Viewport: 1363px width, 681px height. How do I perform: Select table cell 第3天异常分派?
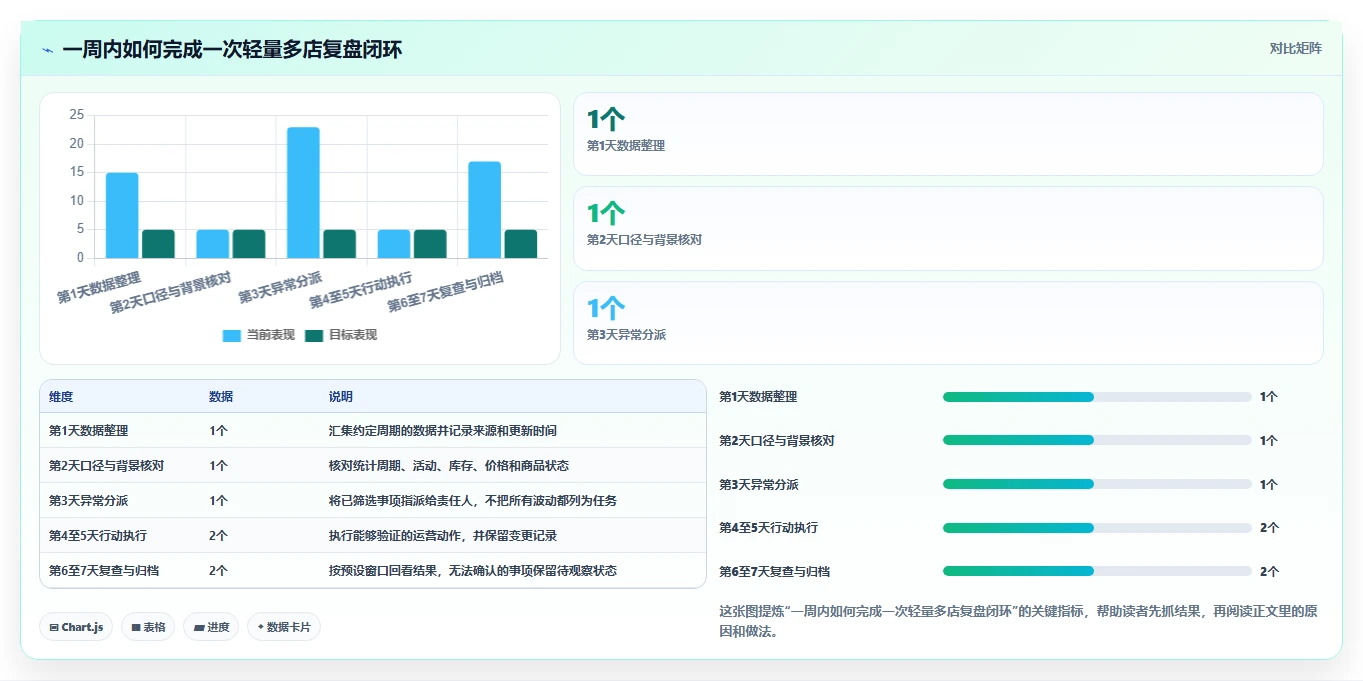(x=88, y=501)
